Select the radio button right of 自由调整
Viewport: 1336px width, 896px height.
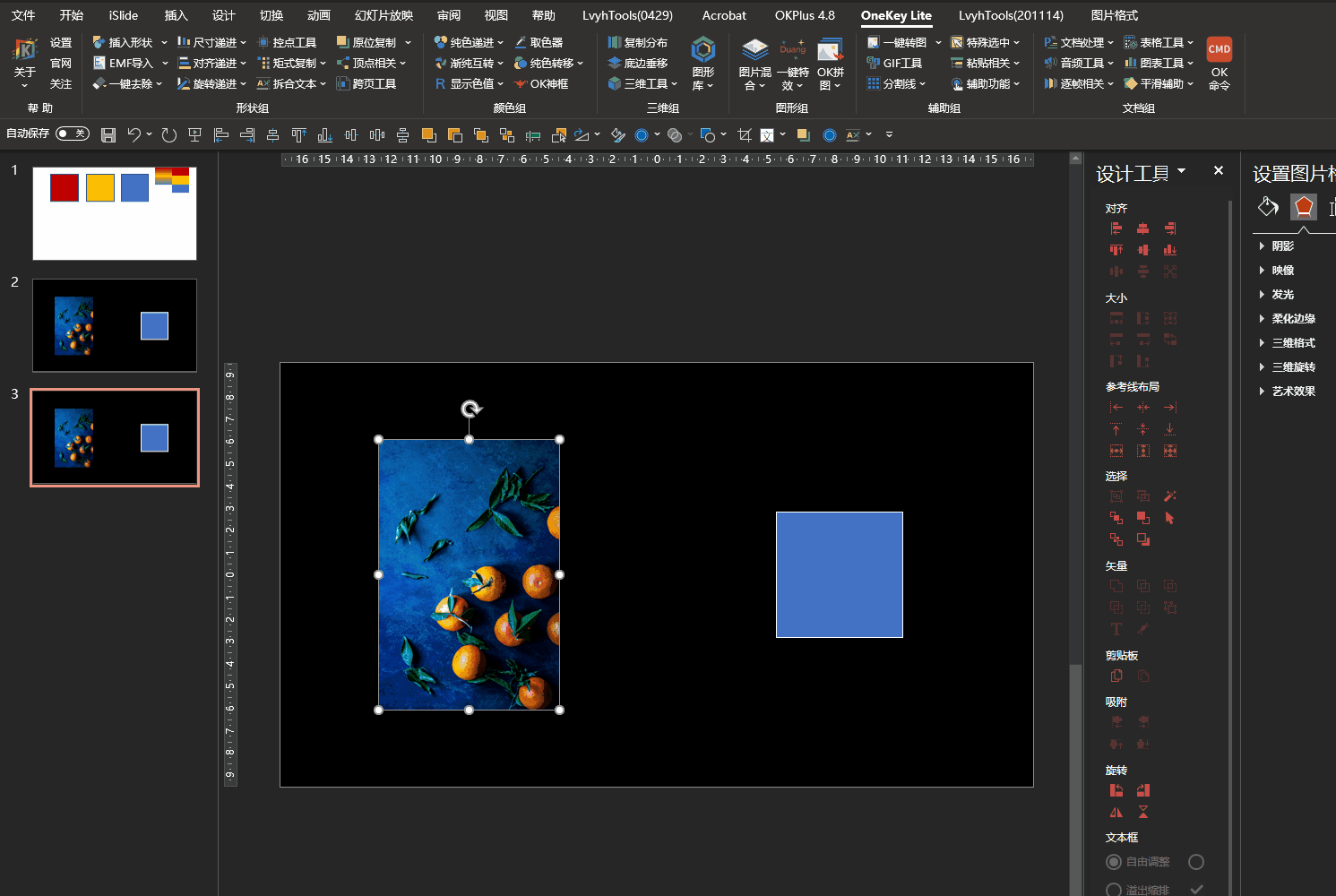click(x=1196, y=861)
